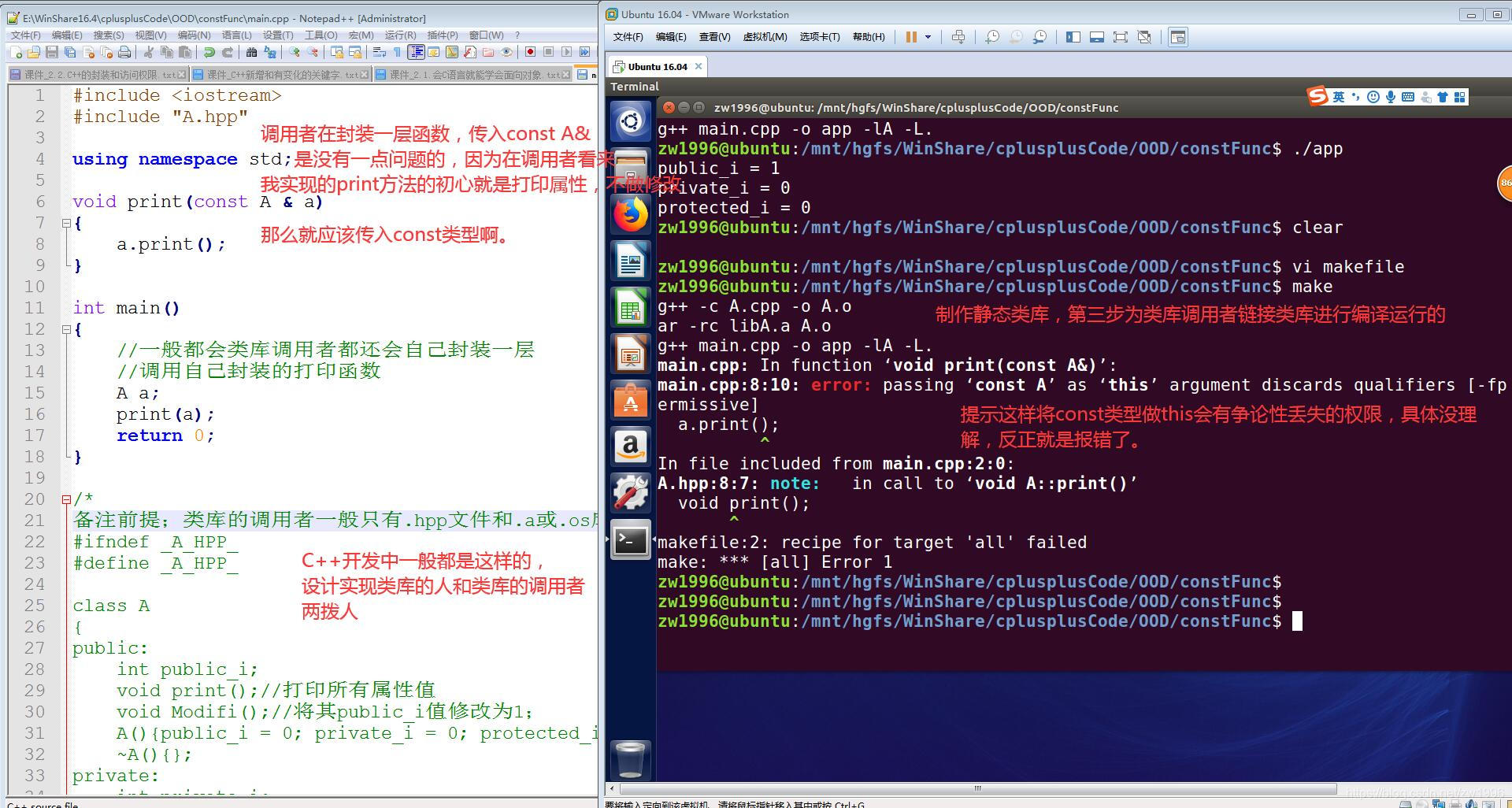The width and height of the screenshot is (1512, 808).
Task: Open the 选项卡(T) menu in VMware
Action: tap(819, 37)
